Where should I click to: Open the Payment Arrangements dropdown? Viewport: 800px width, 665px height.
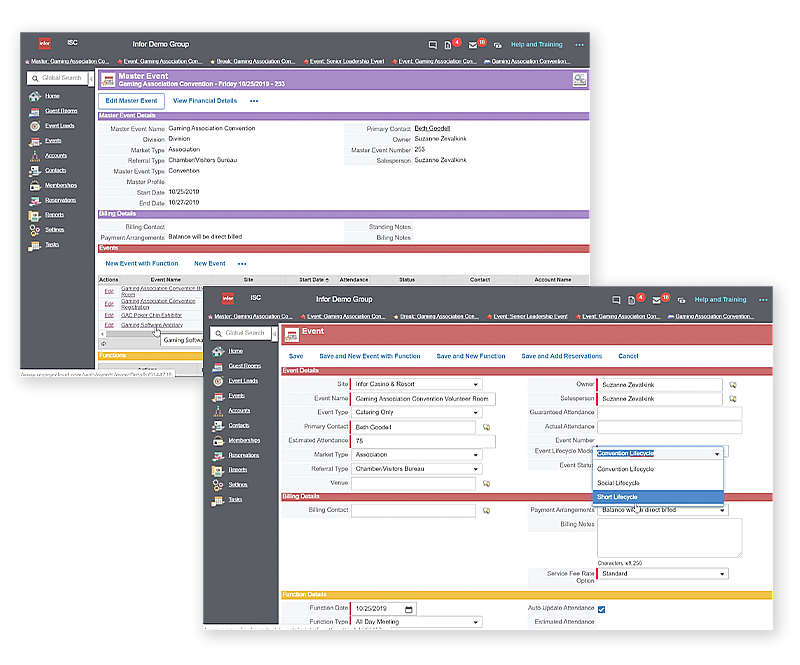point(663,510)
